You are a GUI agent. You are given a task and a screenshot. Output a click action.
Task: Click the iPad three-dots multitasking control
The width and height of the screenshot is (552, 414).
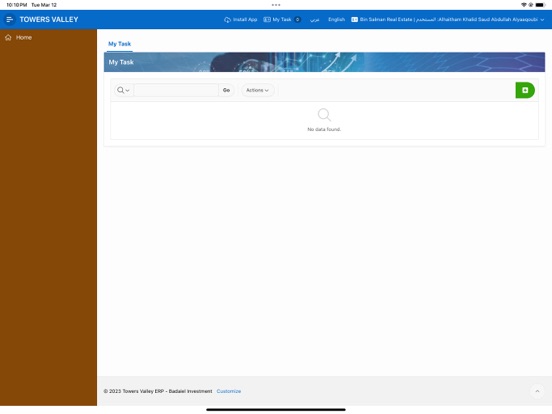pos(276,5)
